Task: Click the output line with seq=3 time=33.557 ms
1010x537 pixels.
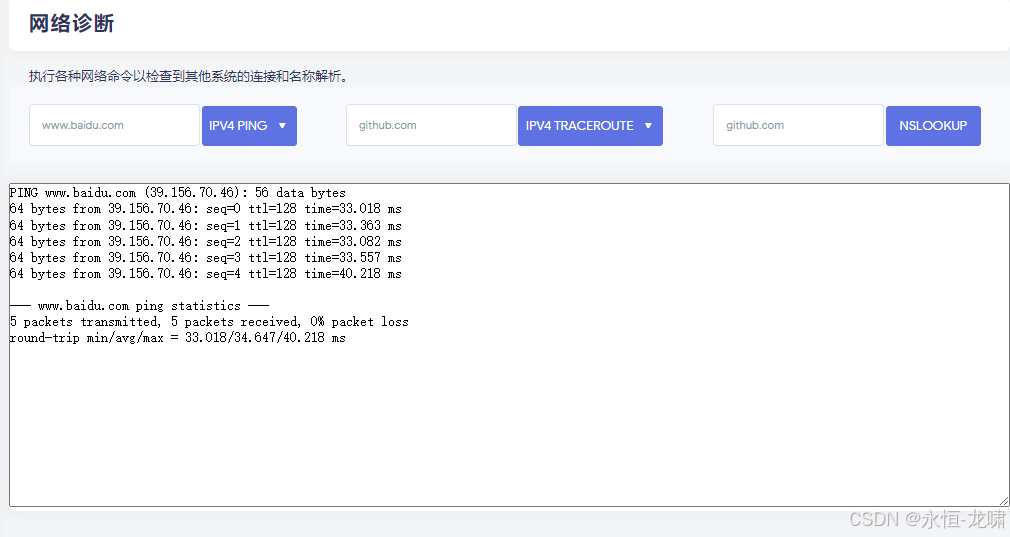Action: pyautogui.click(x=205, y=258)
